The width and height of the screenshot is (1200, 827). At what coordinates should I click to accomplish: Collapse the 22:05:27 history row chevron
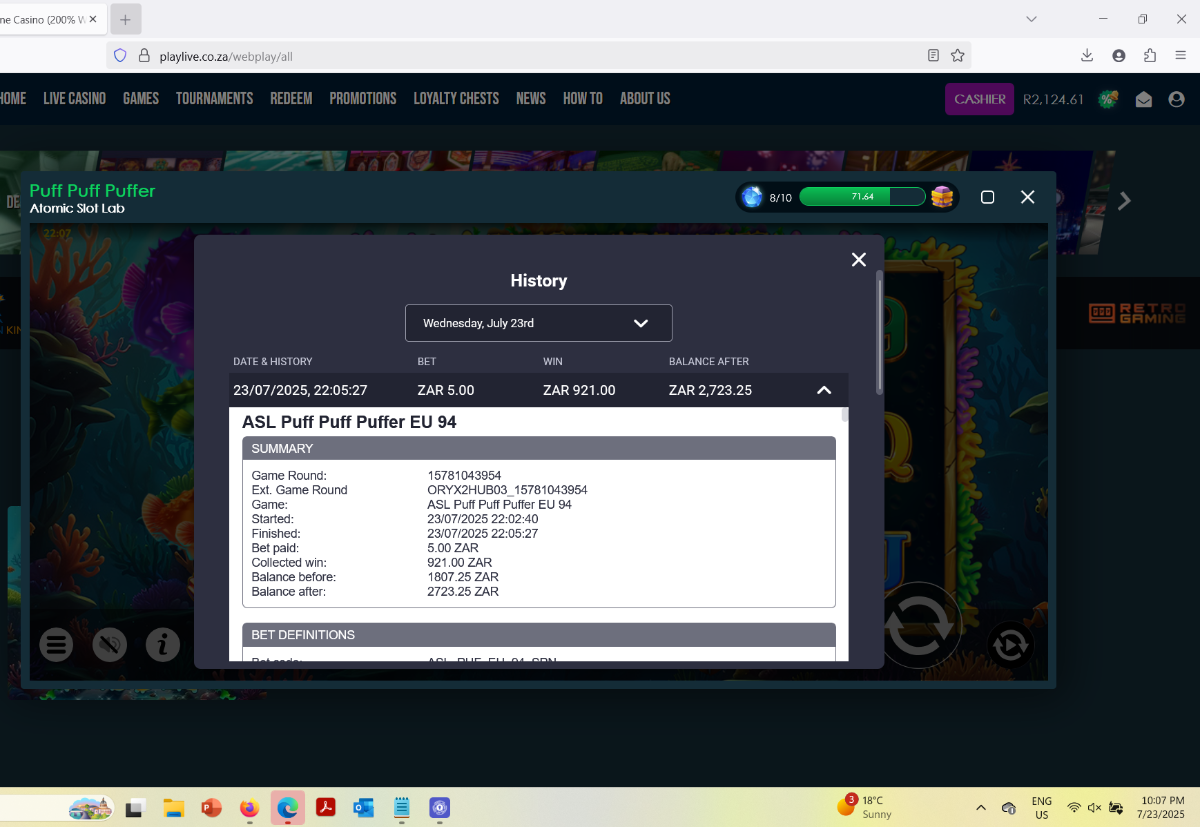[824, 390]
